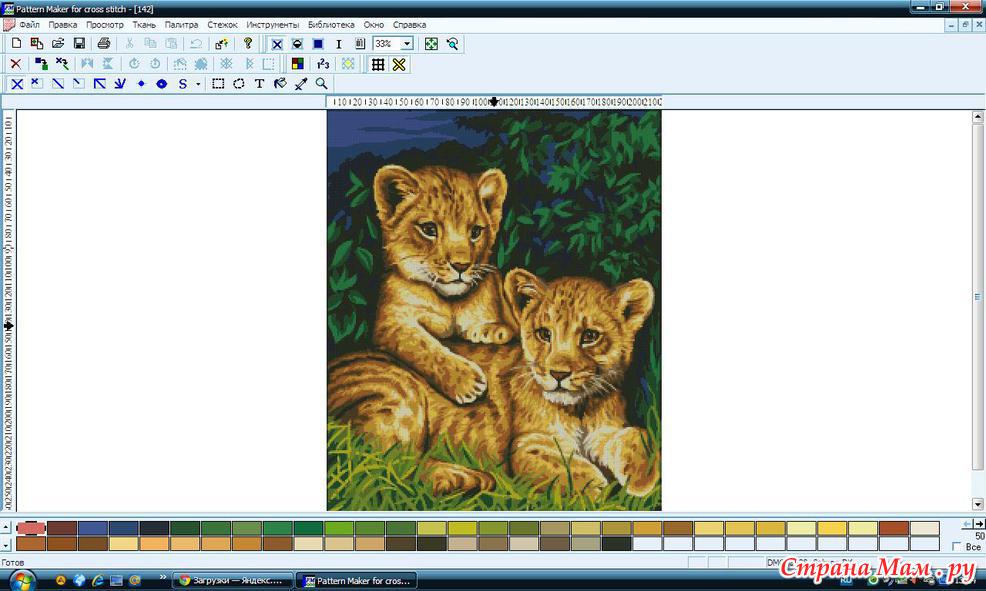This screenshot has width=986, height=591.
Task: Click vertical scrollbar down arrow
Action: tap(978, 504)
